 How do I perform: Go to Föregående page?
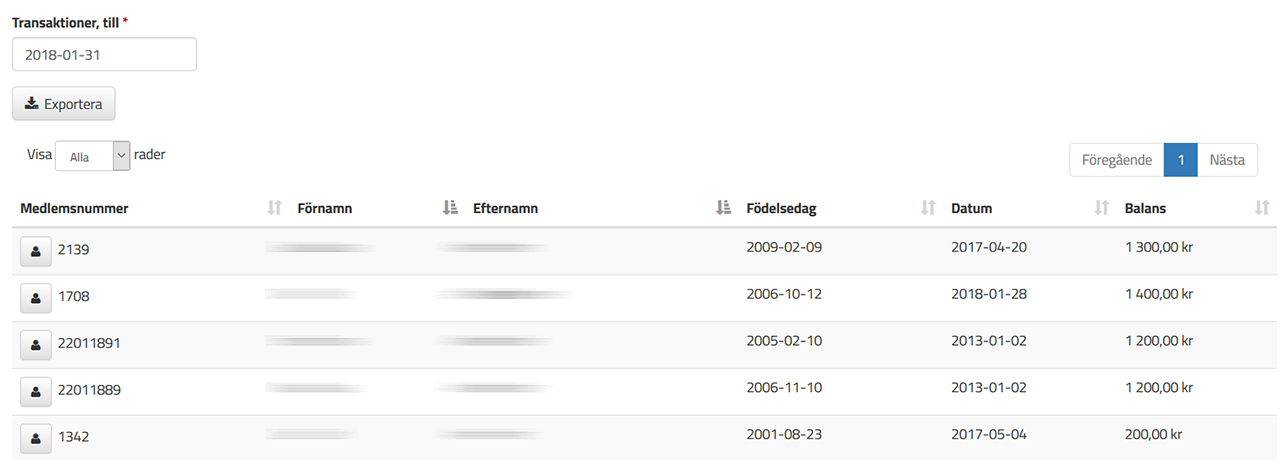click(x=1117, y=160)
